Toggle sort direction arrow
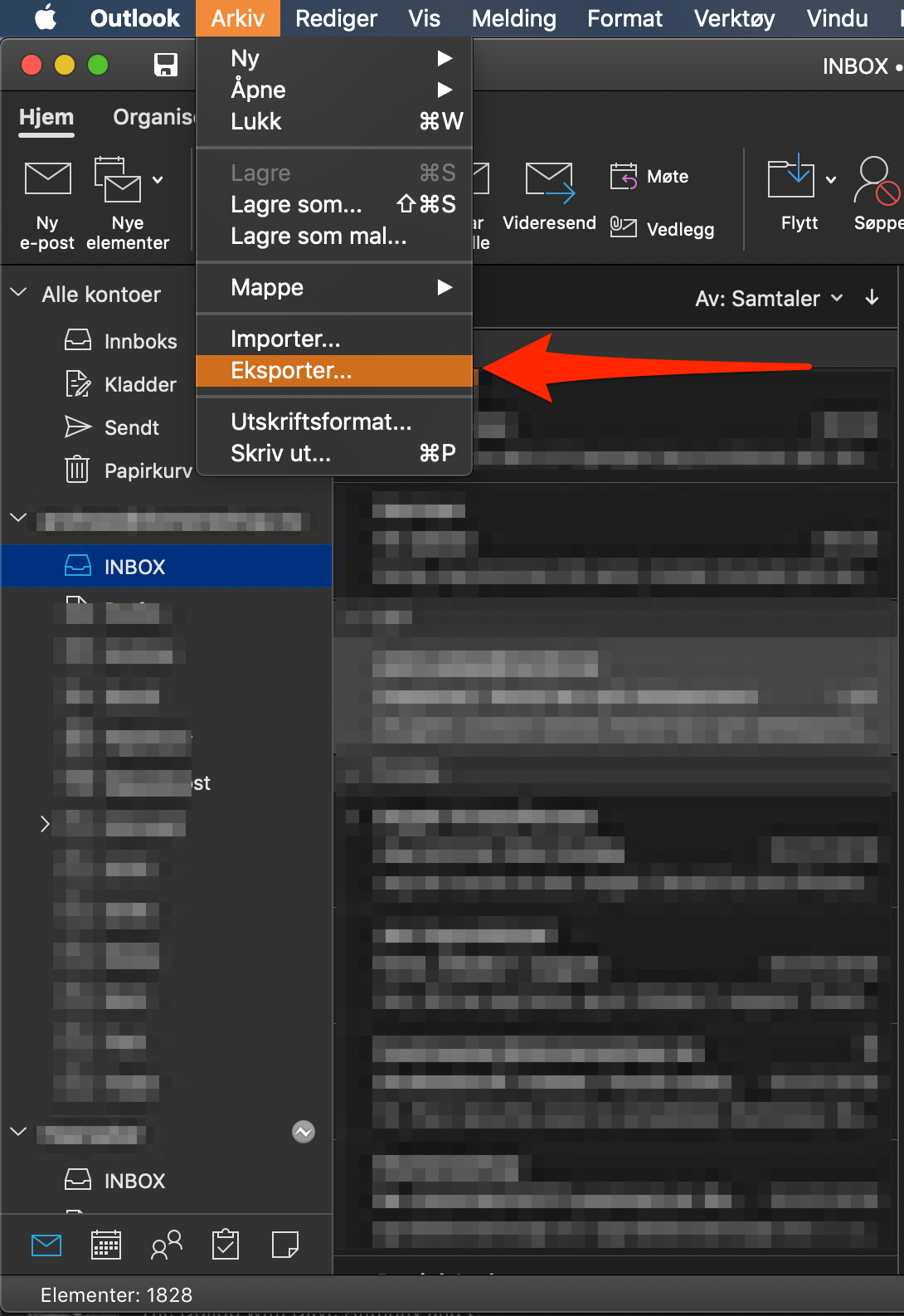The width and height of the screenshot is (904, 1316). (x=872, y=297)
